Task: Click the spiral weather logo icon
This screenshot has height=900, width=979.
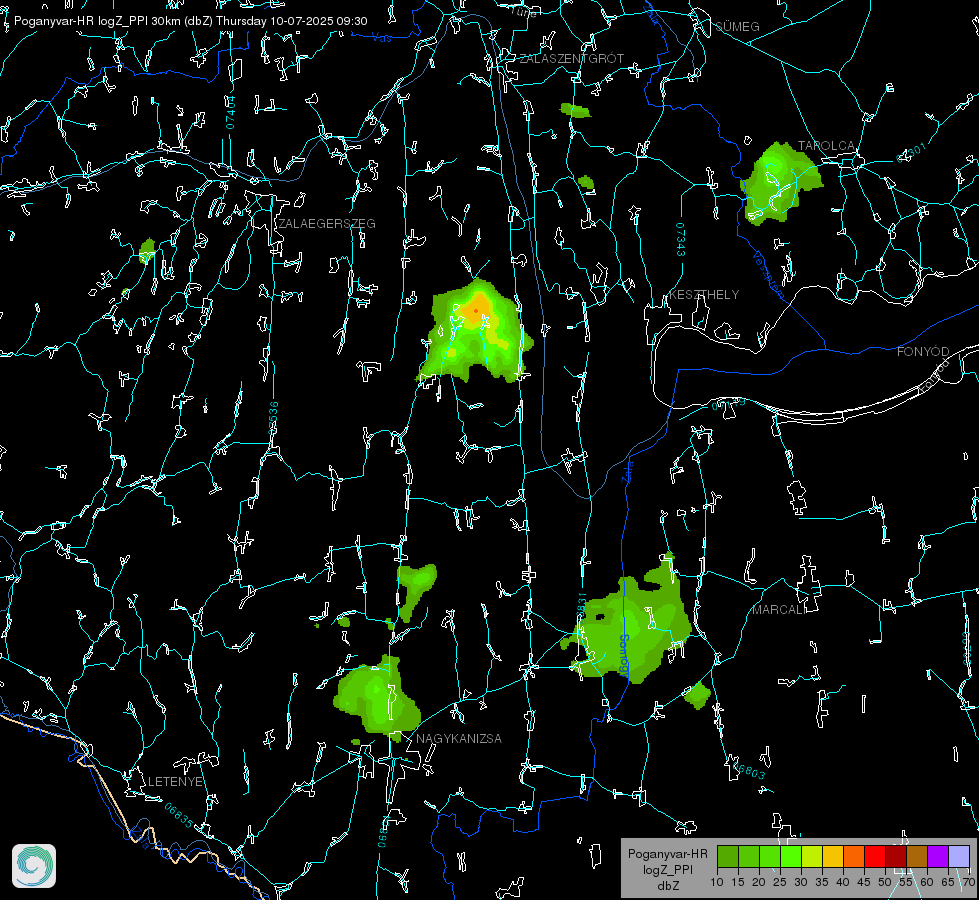Action: (34, 866)
